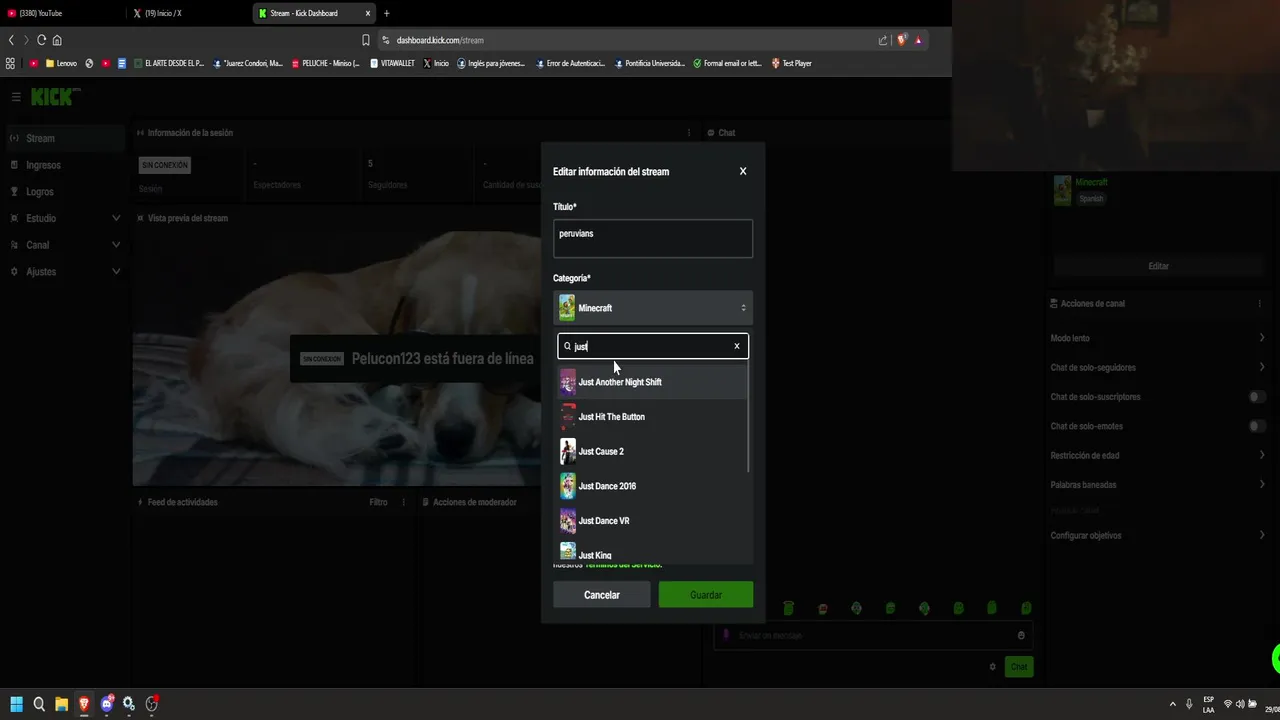Viewport: 1280px width, 720px height.
Task: Send message with green Chat button
Action: 1018,667
